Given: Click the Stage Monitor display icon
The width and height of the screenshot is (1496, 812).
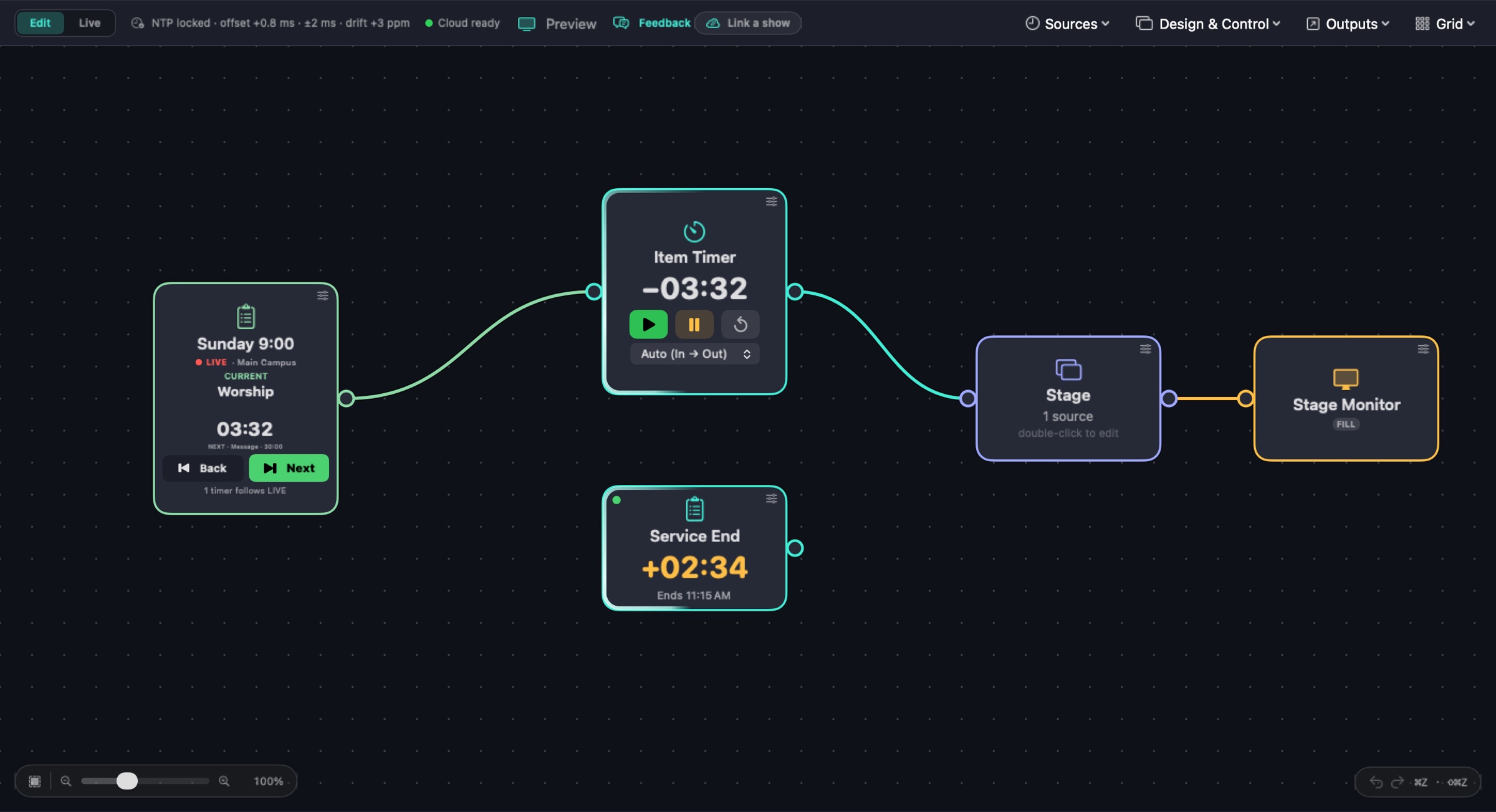Looking at the screenshot, I should [1346, 378].
